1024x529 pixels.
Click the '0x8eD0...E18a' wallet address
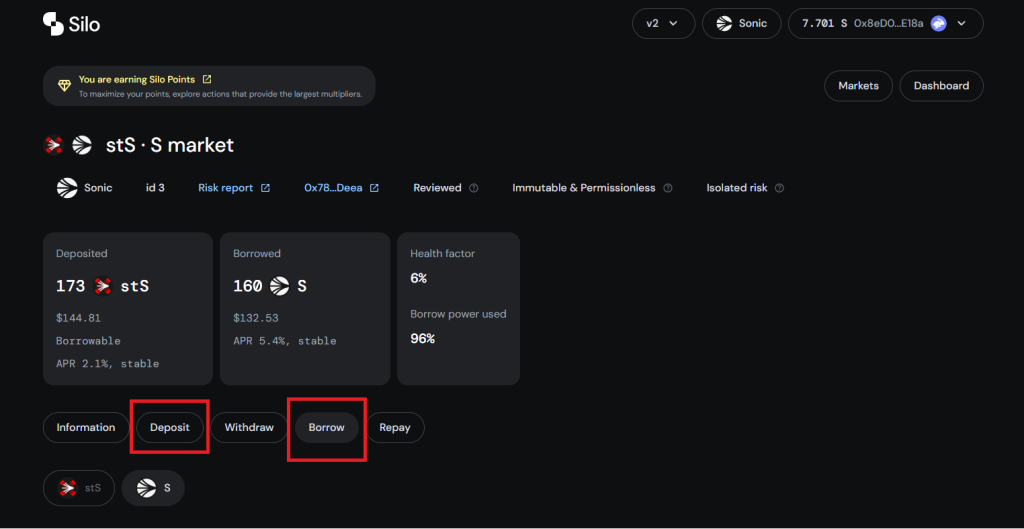coord(889,24)
